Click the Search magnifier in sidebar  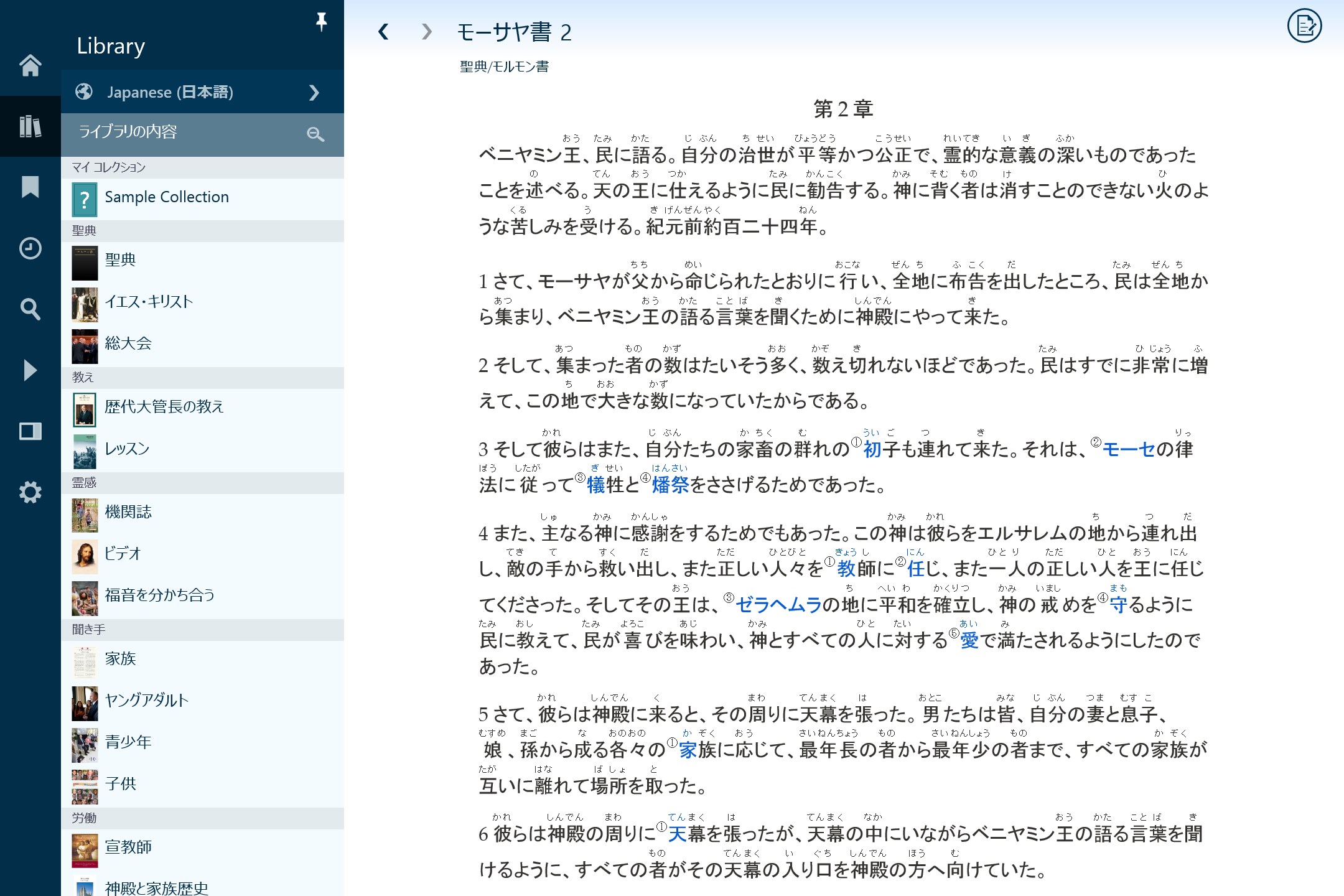click(x=30, y=309)
